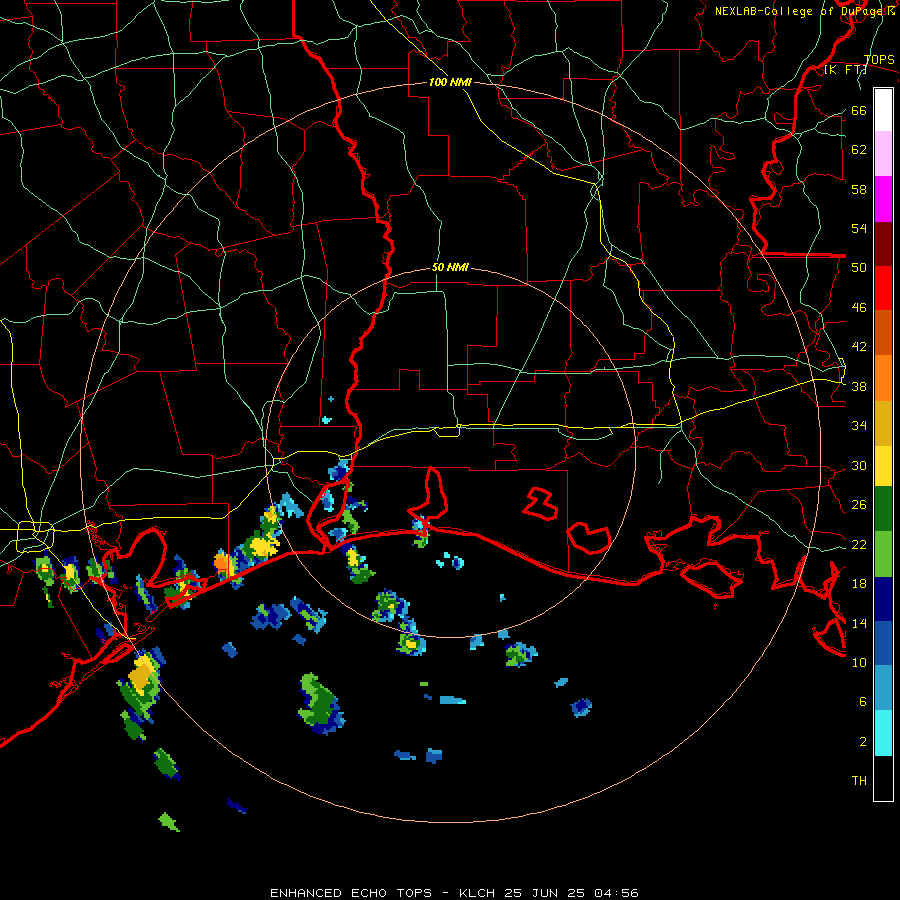Viewport: 900px width, 900px height.
Task: Click the legend value 38
Action: pos(859,387)
